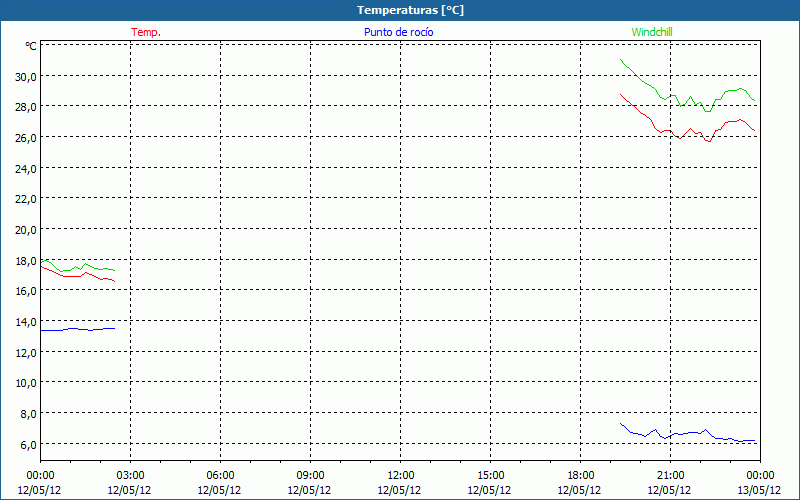Select the red Temp. legend label

pyautogui.click(x=146, y=32)
